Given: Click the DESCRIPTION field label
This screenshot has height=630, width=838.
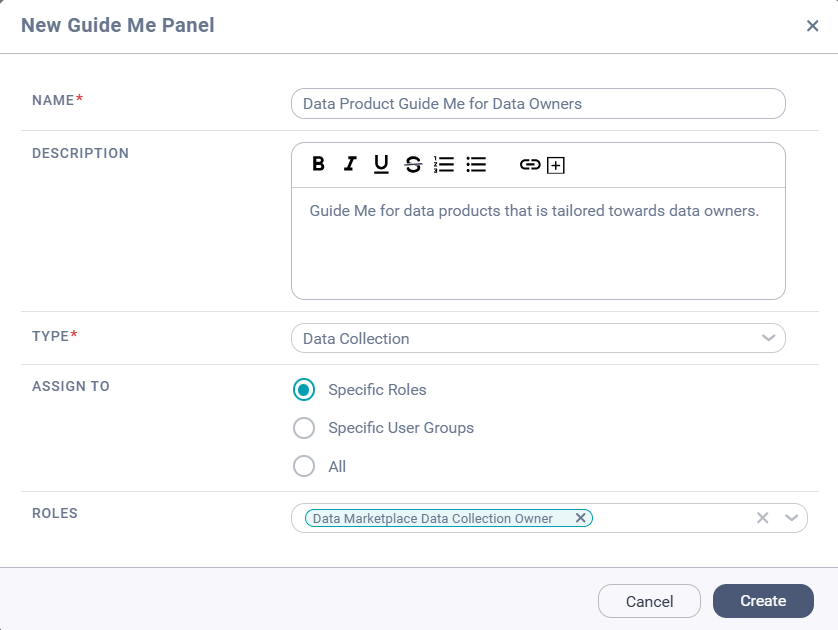Looking at the screenshot, I should point(80,153).
